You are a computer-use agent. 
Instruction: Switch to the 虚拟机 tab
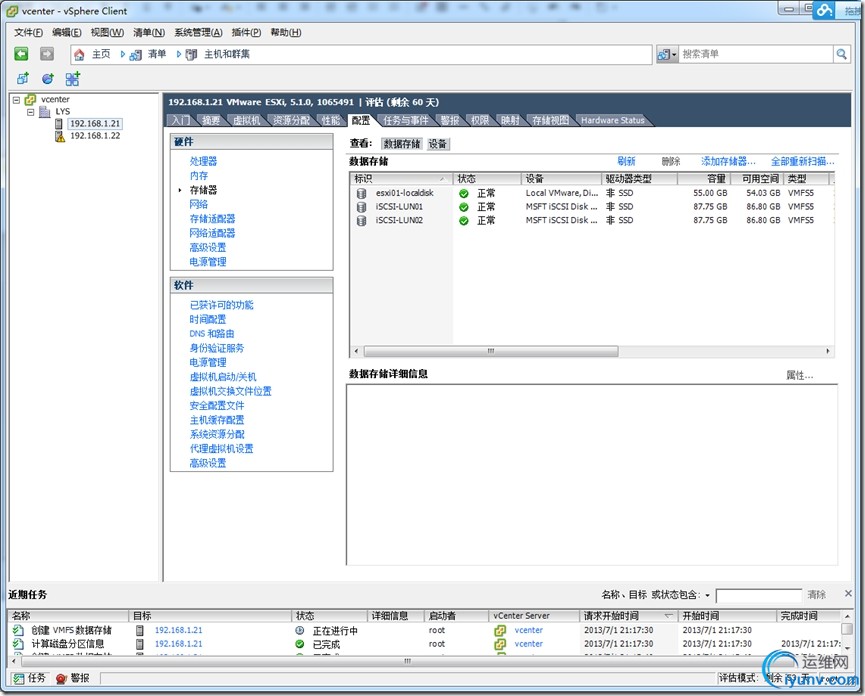click(246, 120)
